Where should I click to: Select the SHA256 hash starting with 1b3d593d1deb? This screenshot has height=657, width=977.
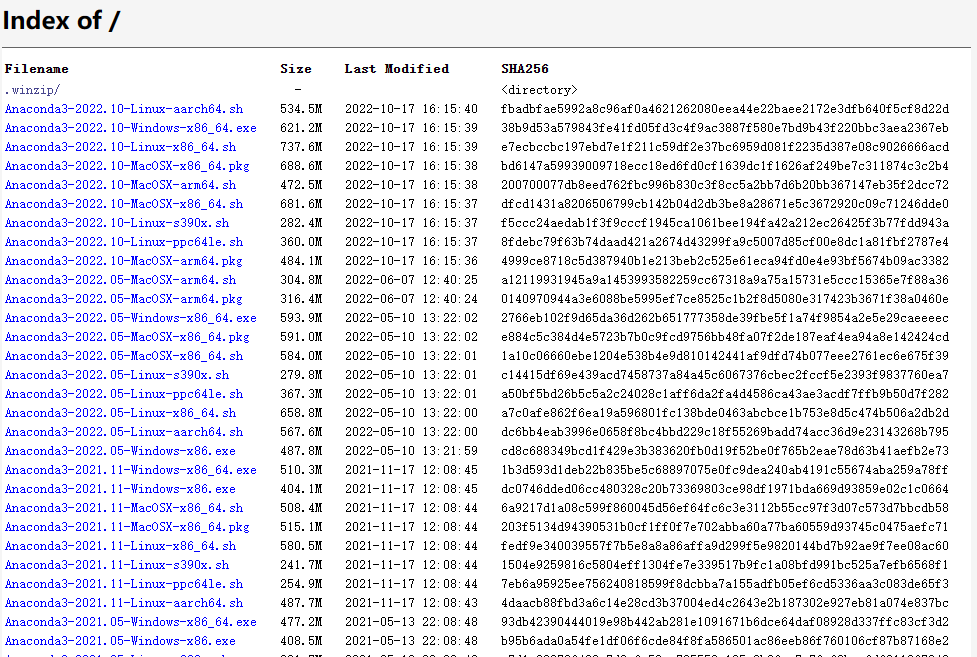(x=725, y=470)
